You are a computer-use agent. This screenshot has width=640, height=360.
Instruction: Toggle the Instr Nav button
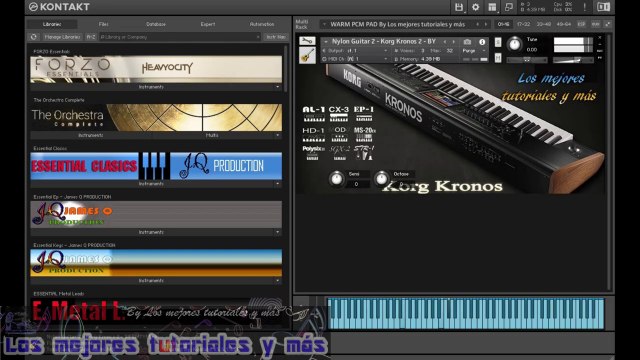(x=276, y=37)
